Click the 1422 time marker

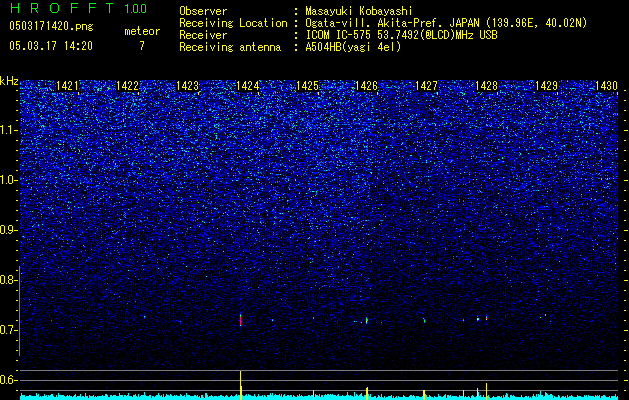pos(128,86)
